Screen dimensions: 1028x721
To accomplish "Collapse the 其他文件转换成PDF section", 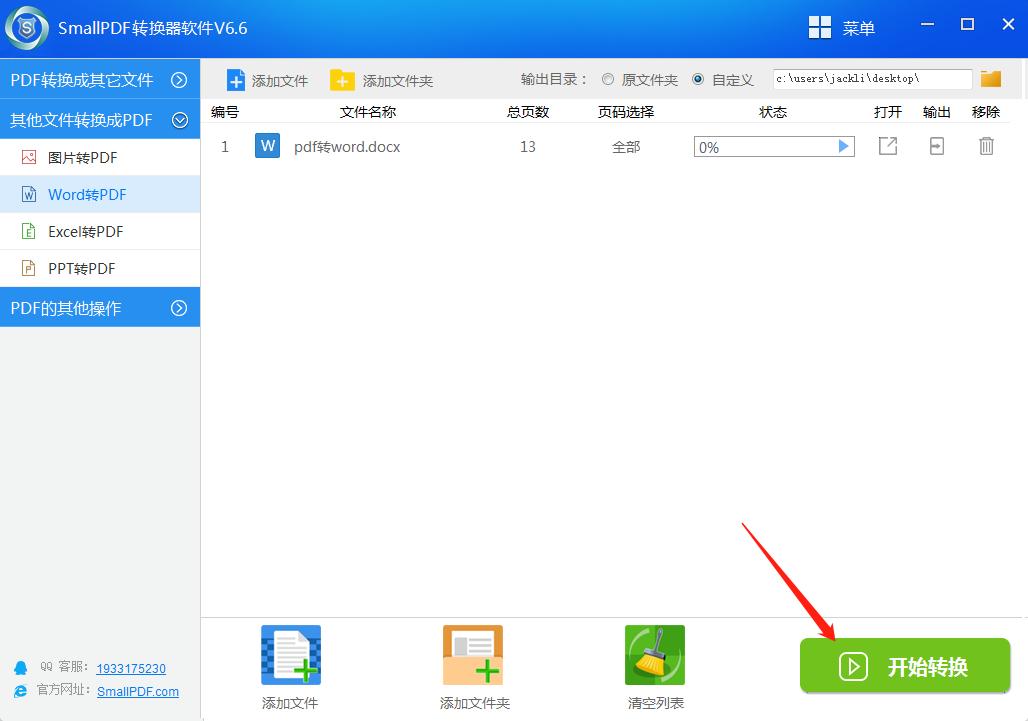I will click(181, 119).
